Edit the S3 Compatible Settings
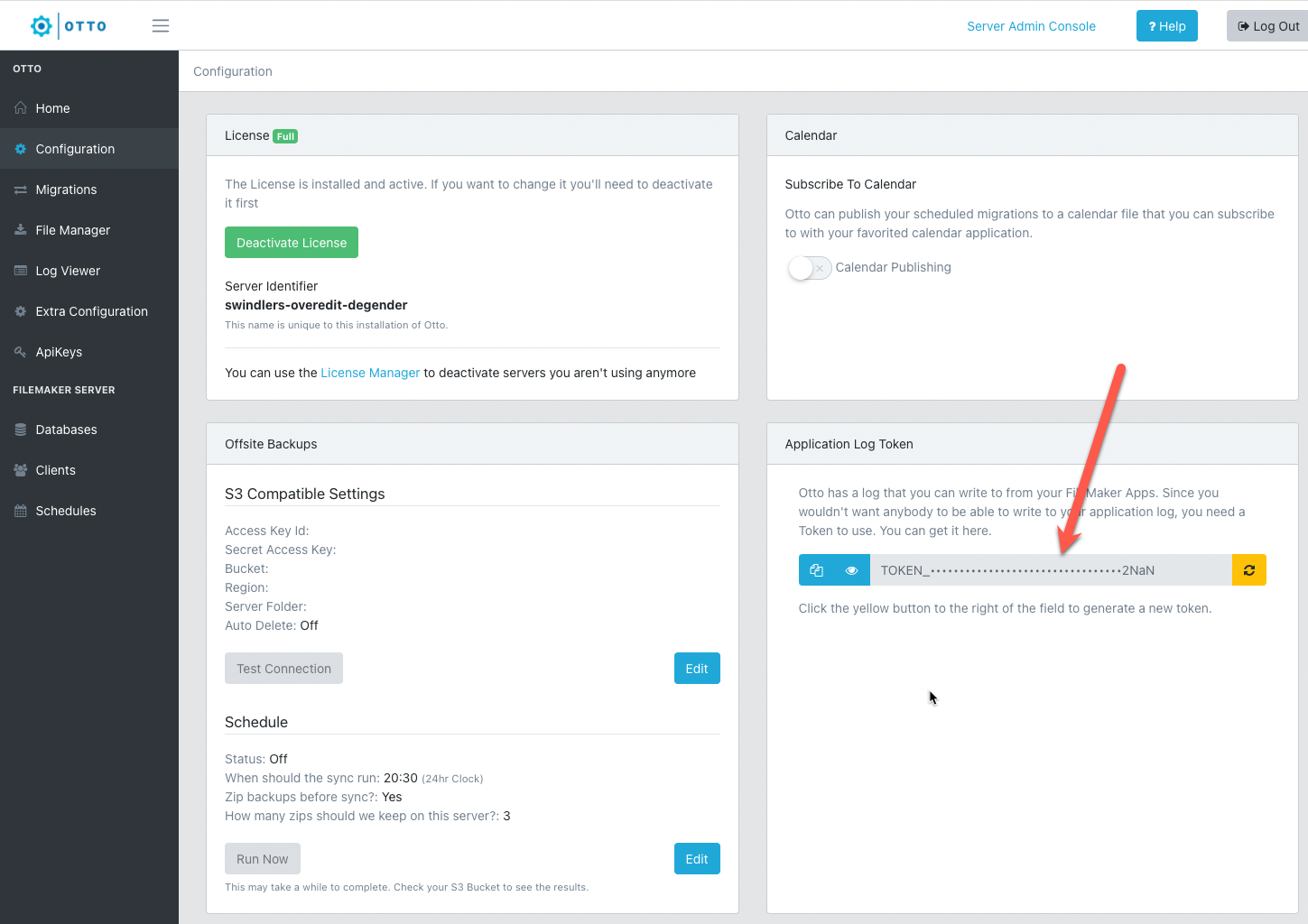This screenshot has width=1308, height=924. click(x=697, y=669)
